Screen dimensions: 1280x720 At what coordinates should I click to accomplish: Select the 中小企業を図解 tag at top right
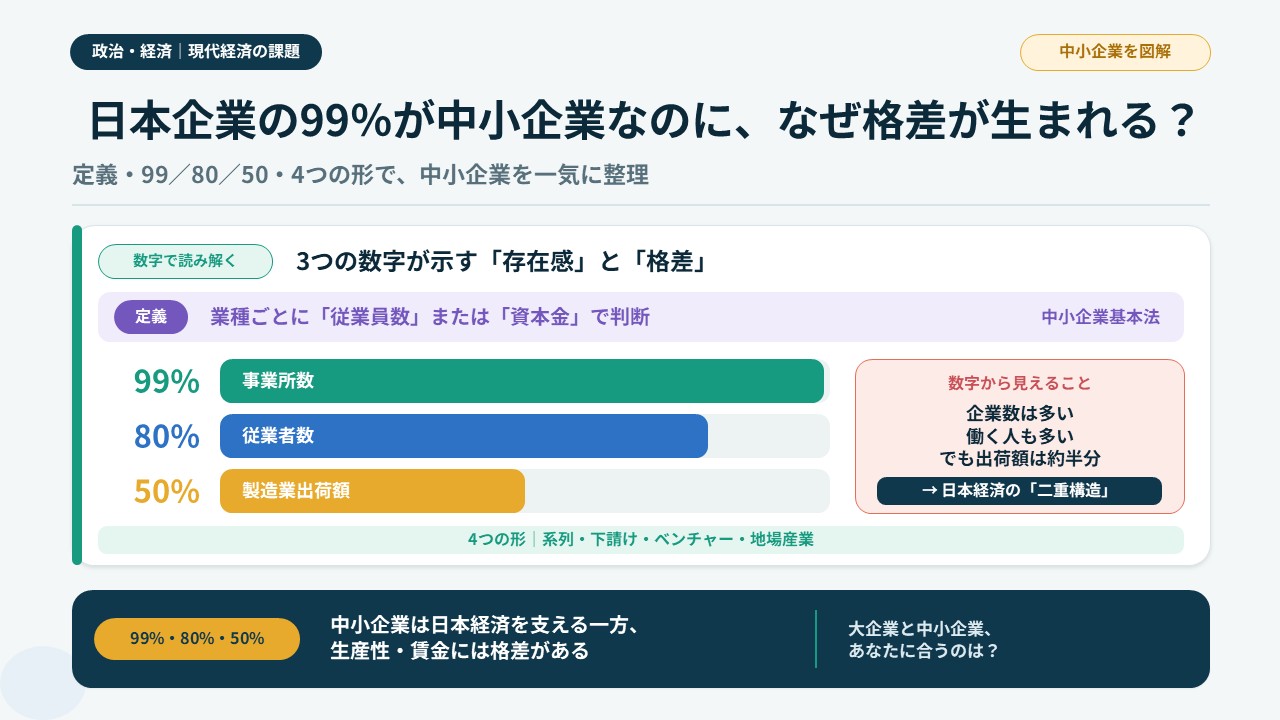coord(1115,52)
